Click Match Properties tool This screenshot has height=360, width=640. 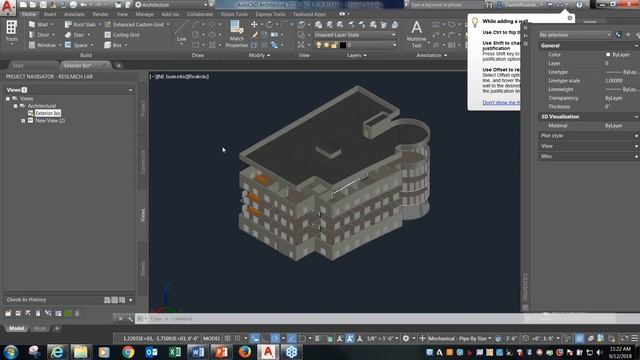[237, 34]
